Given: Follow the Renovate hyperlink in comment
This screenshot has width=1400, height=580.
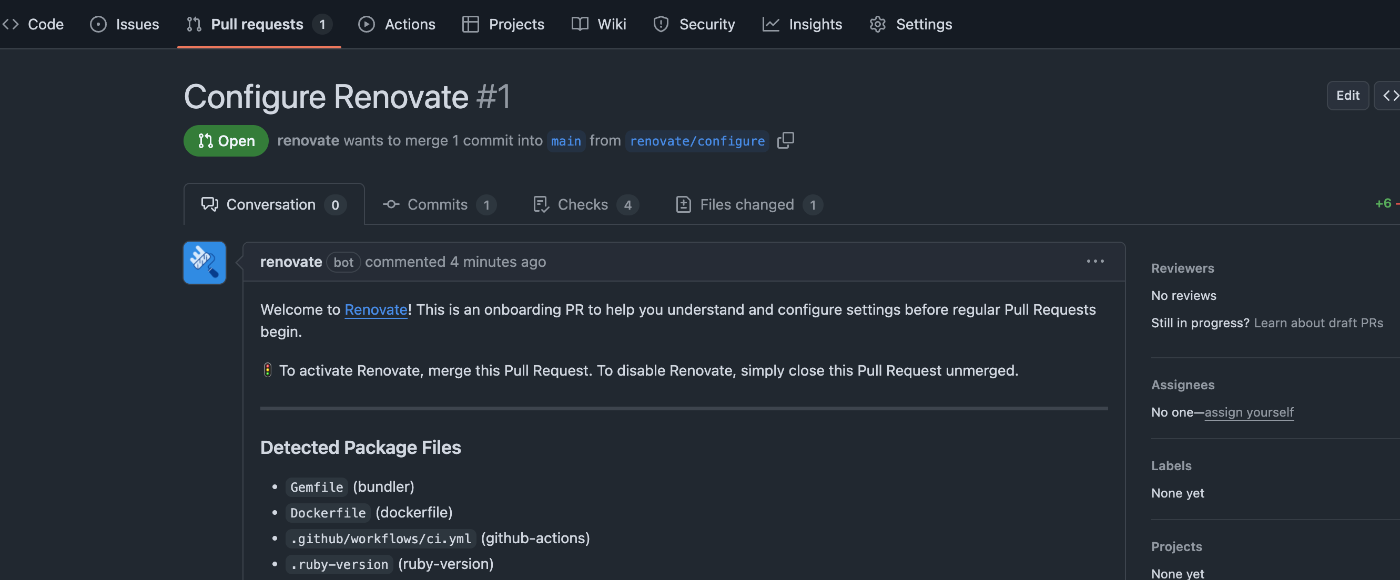Looking at the screenshot, I should tap(376, 310).
